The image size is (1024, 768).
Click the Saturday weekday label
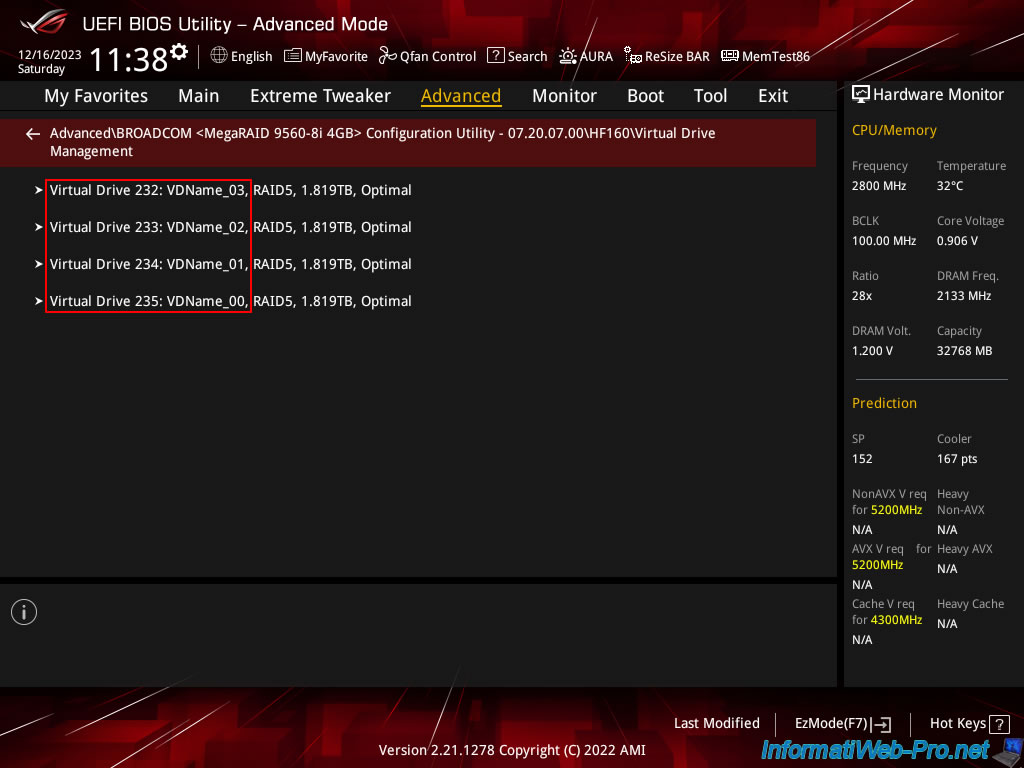coord(41,69)
